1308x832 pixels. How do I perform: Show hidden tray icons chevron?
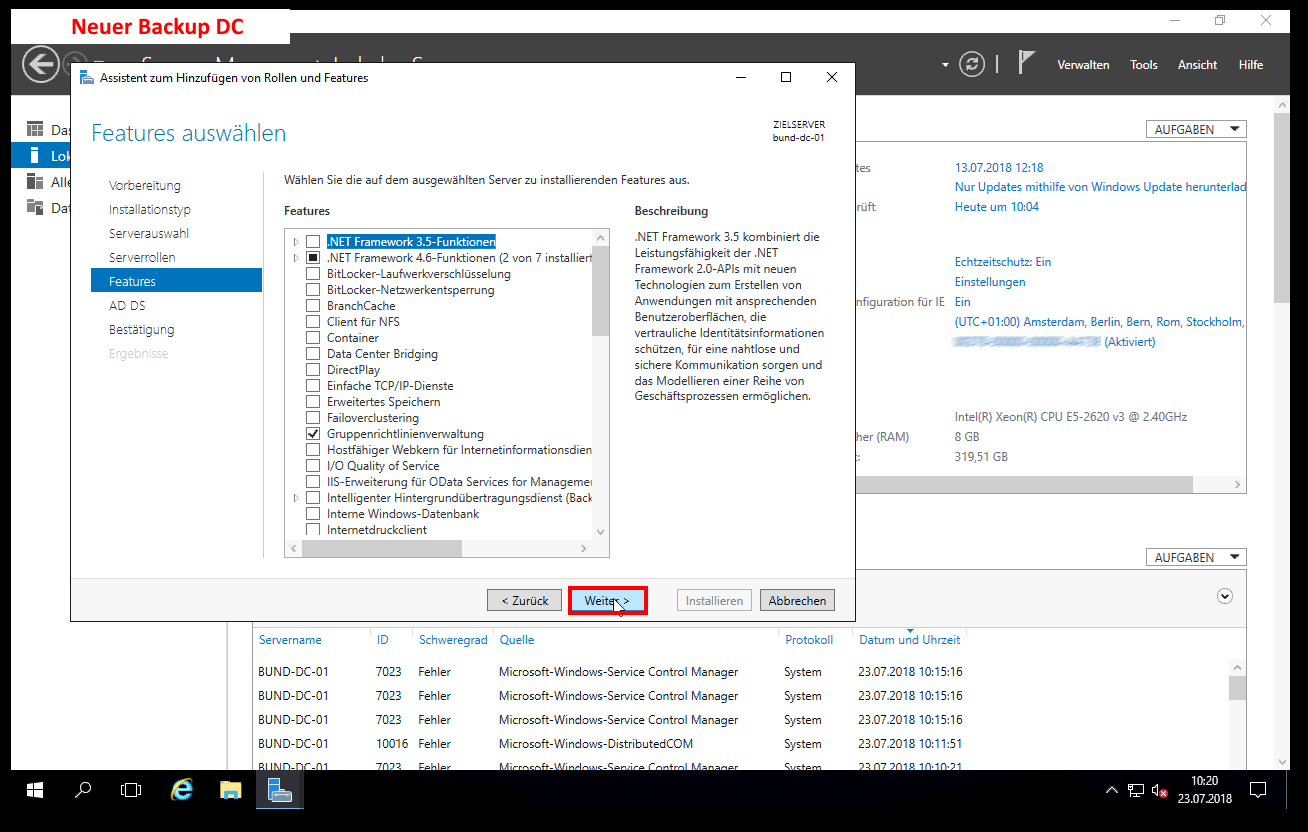tap(1112, 790)
